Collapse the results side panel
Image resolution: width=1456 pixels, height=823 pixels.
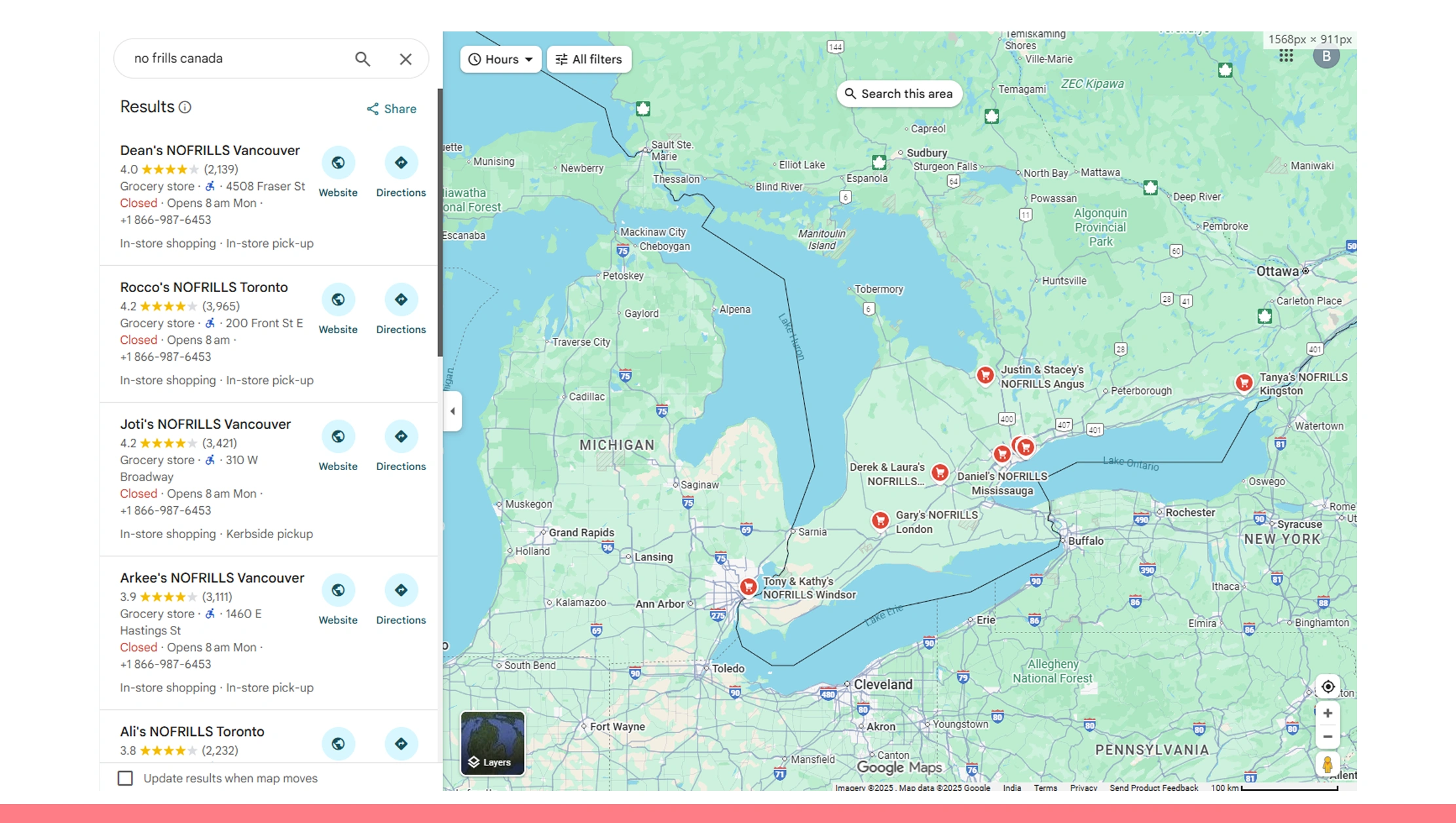tap(452, 411)
